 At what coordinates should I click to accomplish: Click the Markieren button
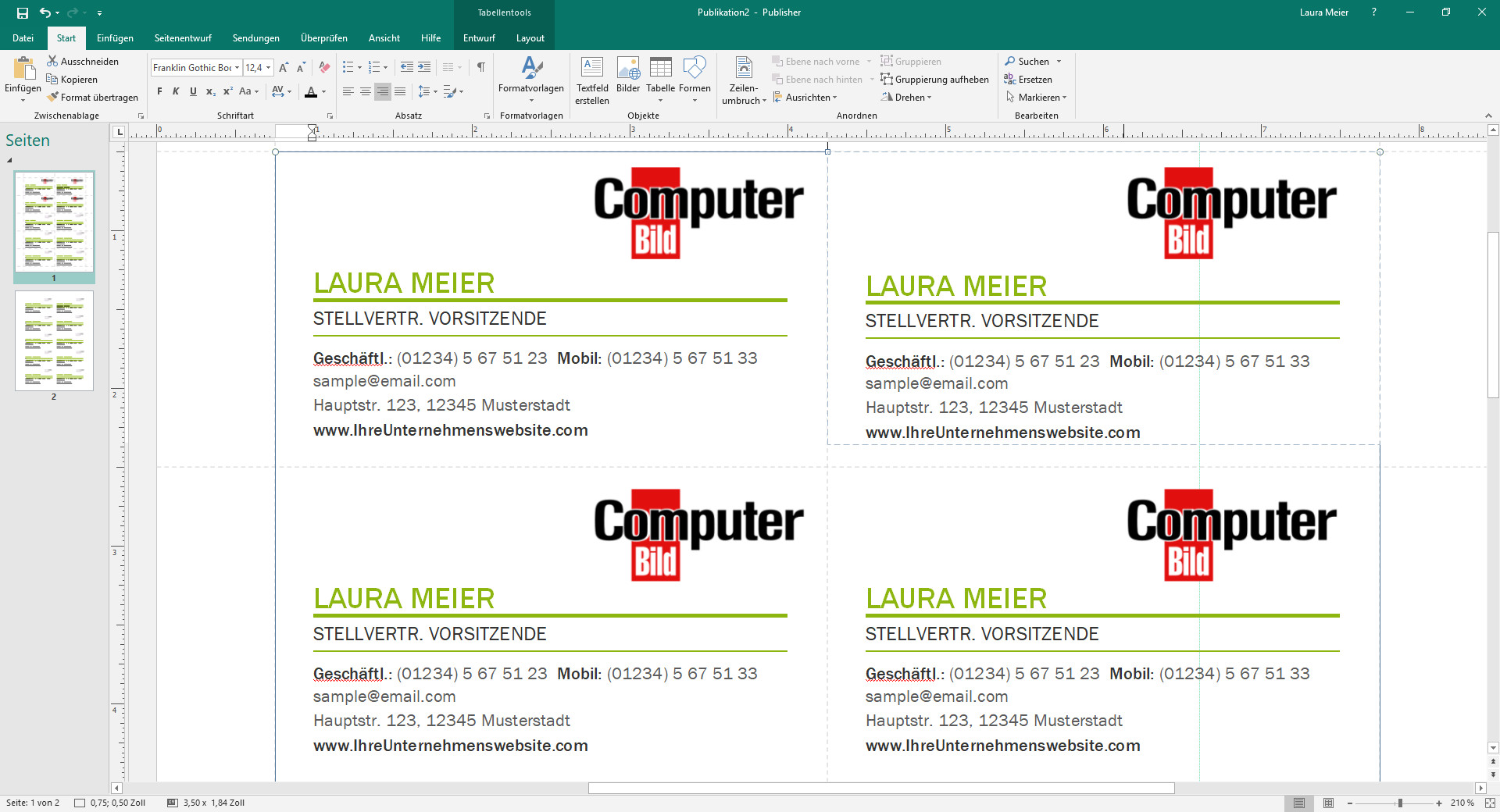click(1036, 97)
